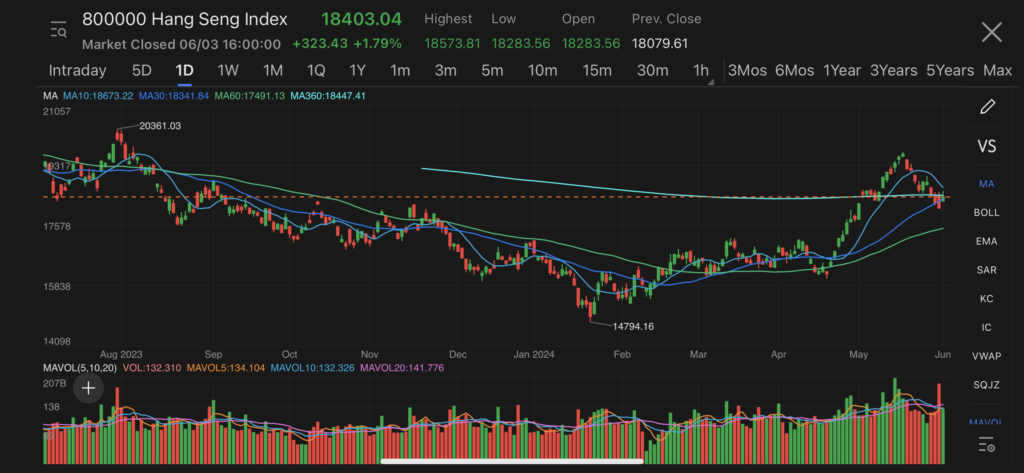
Task: Select the 1M monthly timeframe tab
Action: point(272,71)
